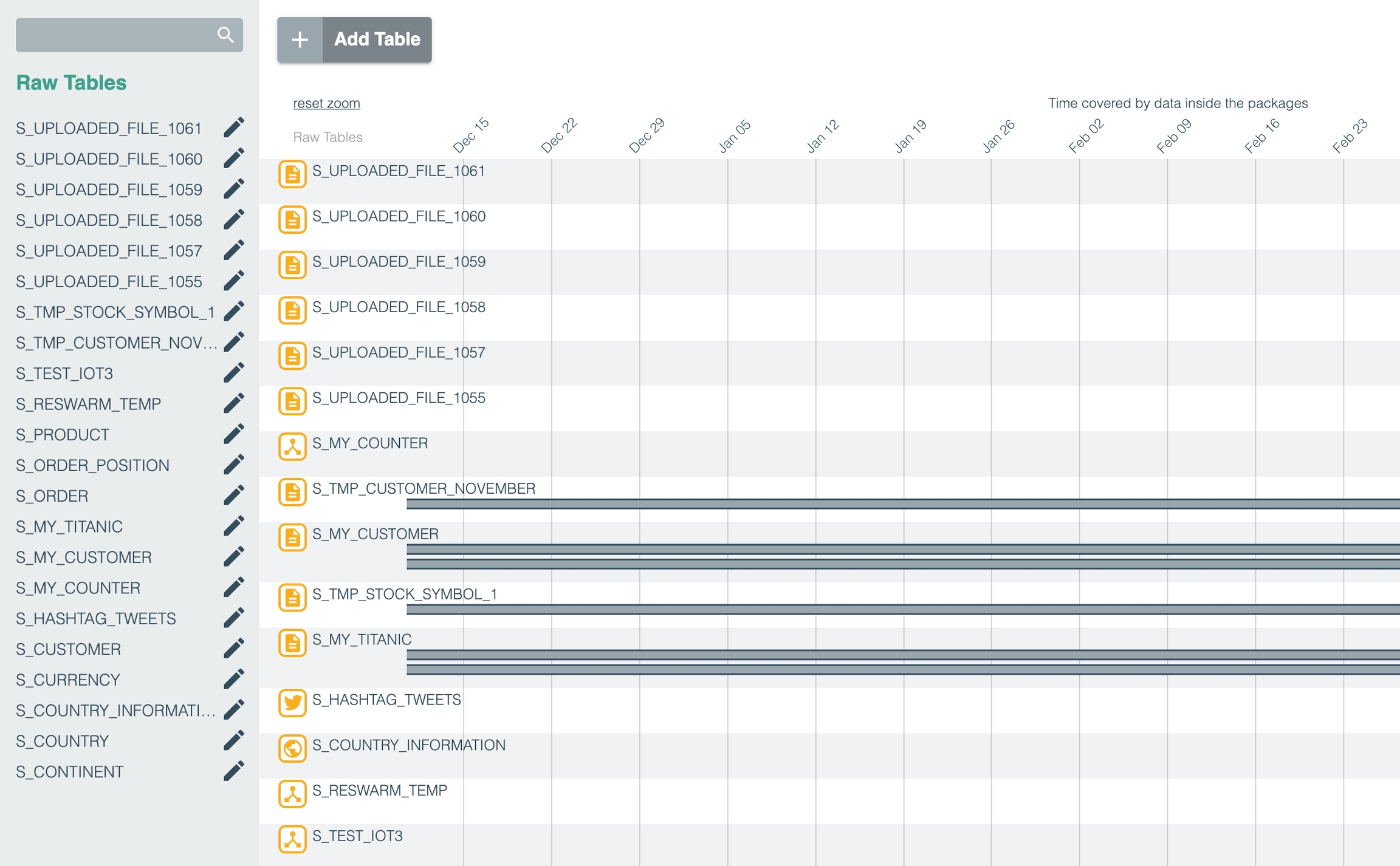Click file icon of S_UPLOADED_FILE_1058 row

coord(292,310)
